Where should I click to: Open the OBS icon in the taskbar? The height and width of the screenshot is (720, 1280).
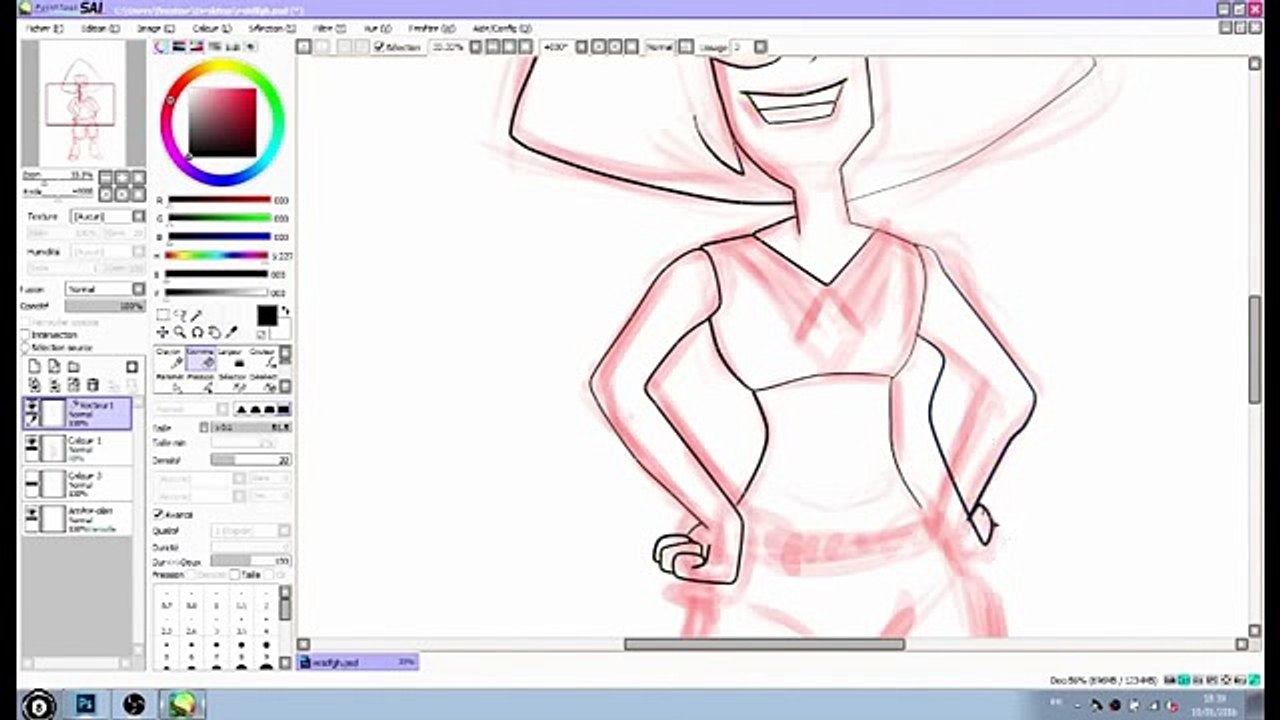134,705
